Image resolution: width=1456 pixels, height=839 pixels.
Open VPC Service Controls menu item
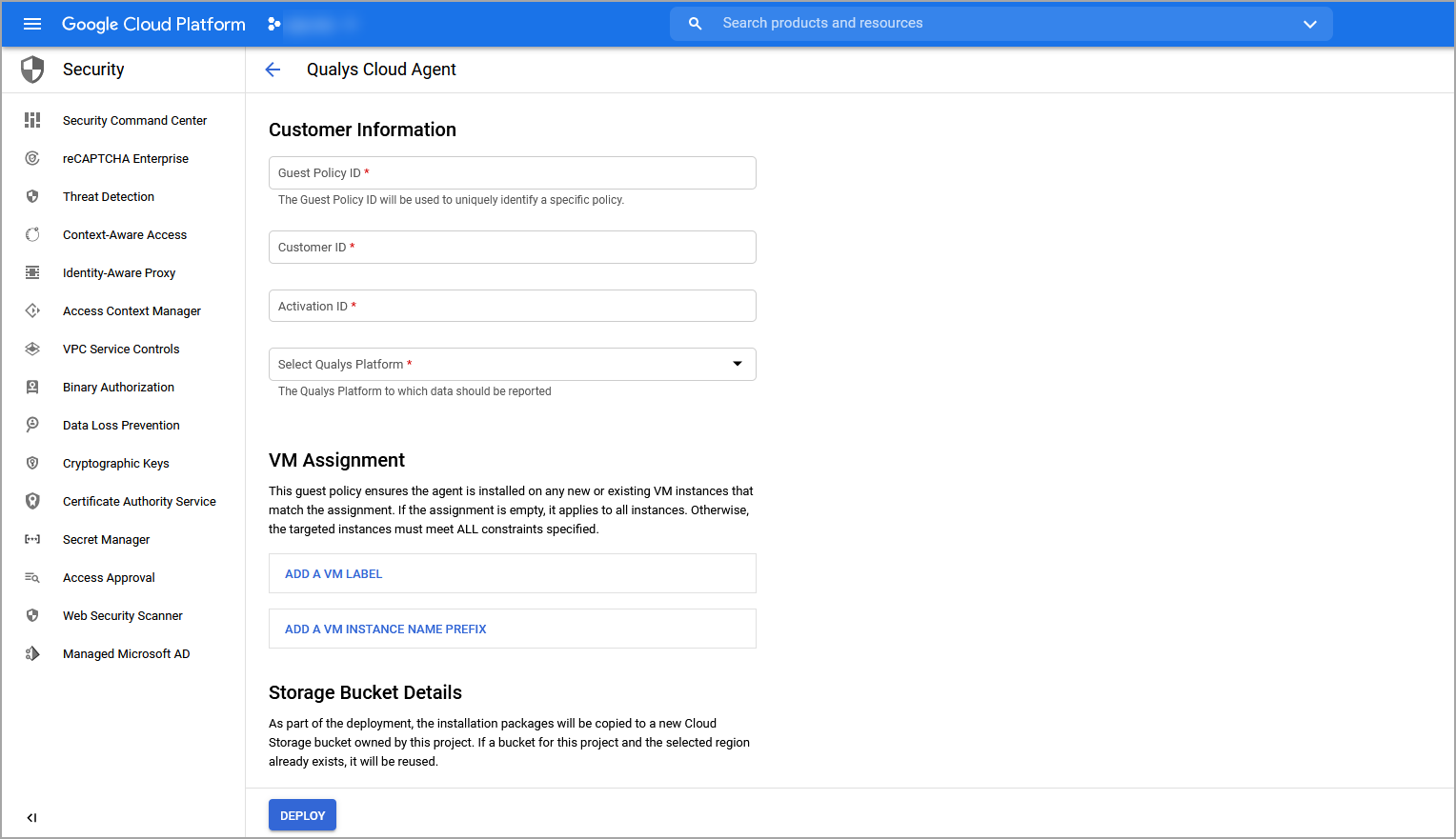pyautogui.click(x=123, y=349)
